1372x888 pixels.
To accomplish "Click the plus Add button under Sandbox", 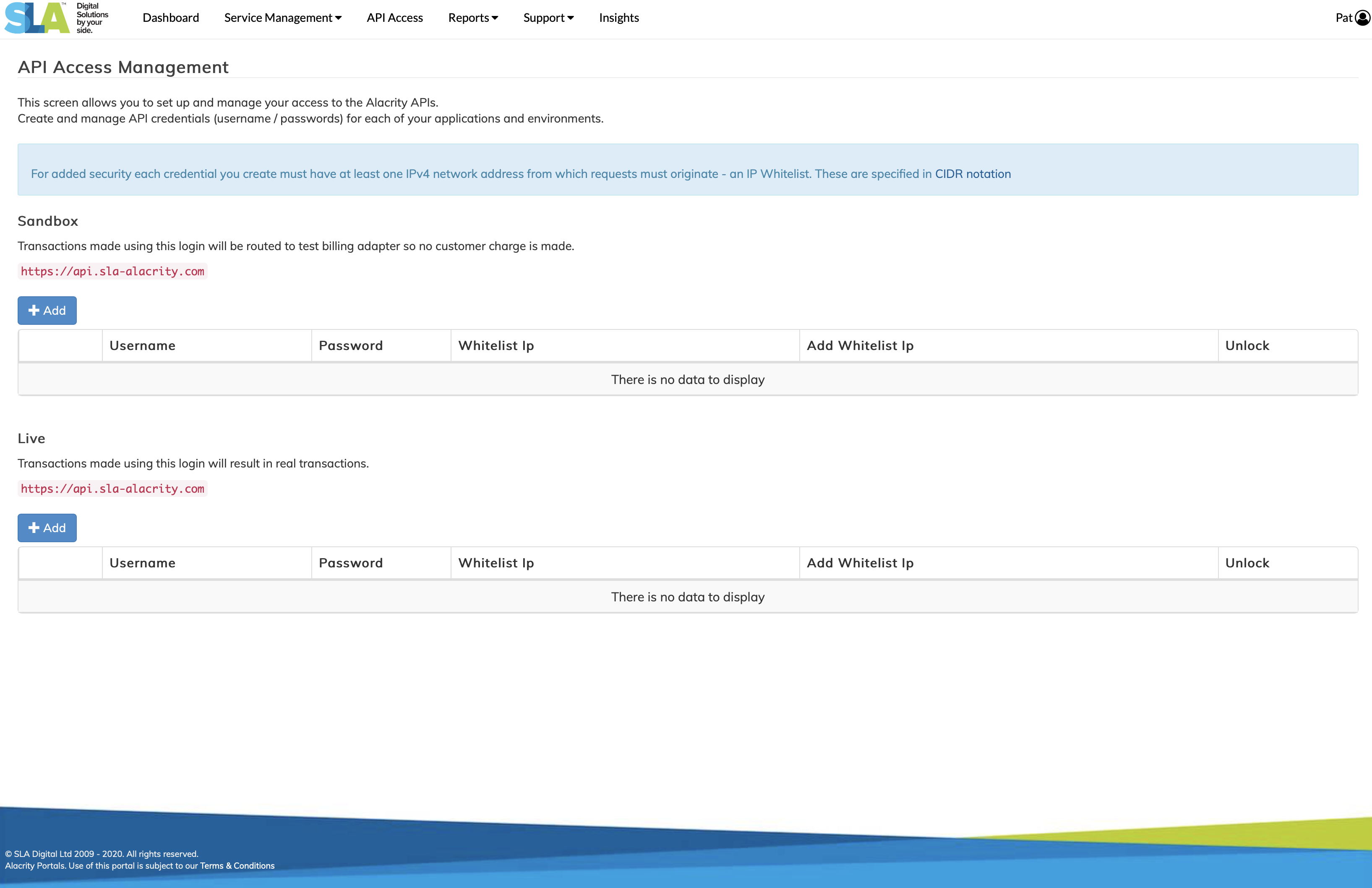I will tap(47, 310).
